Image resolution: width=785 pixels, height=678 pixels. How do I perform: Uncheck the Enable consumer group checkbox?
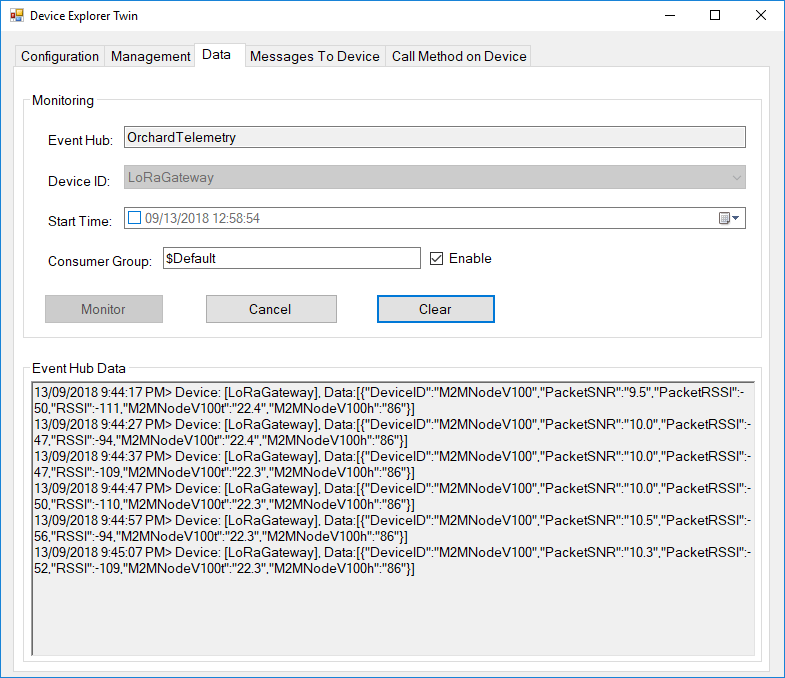pyautogui.click(x=436, y=259)
